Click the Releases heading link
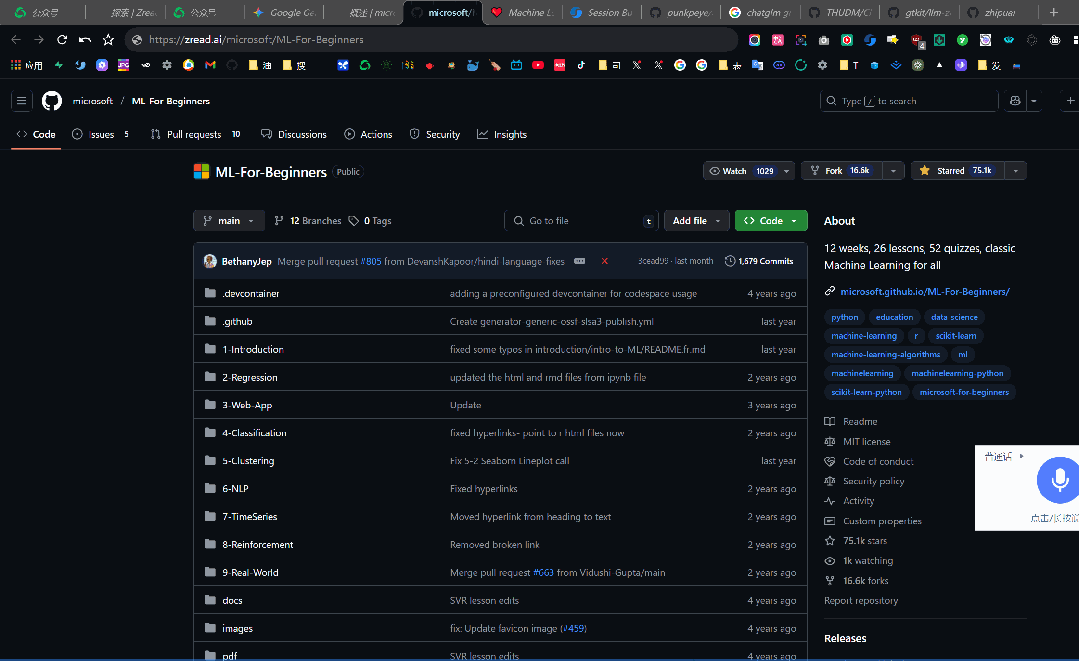 (845, 638)
